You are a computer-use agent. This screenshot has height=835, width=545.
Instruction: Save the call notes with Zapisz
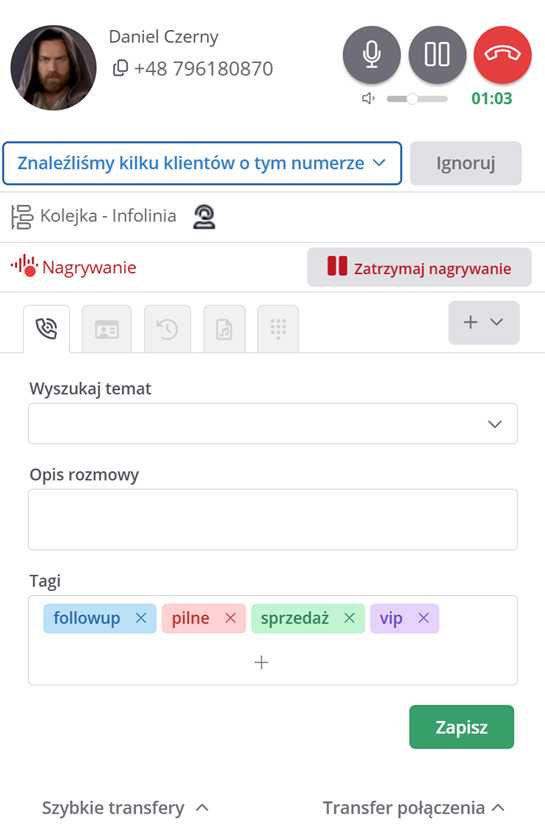pos(461,727)
